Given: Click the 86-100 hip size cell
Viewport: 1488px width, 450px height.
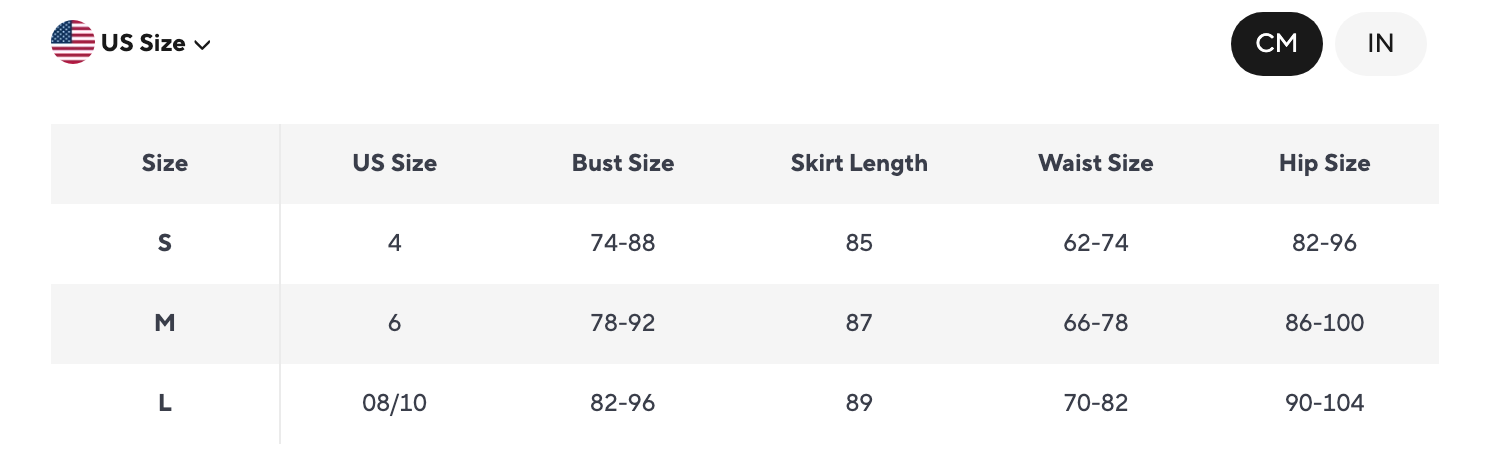Looking at the screenshot, I should (1325, 323).
